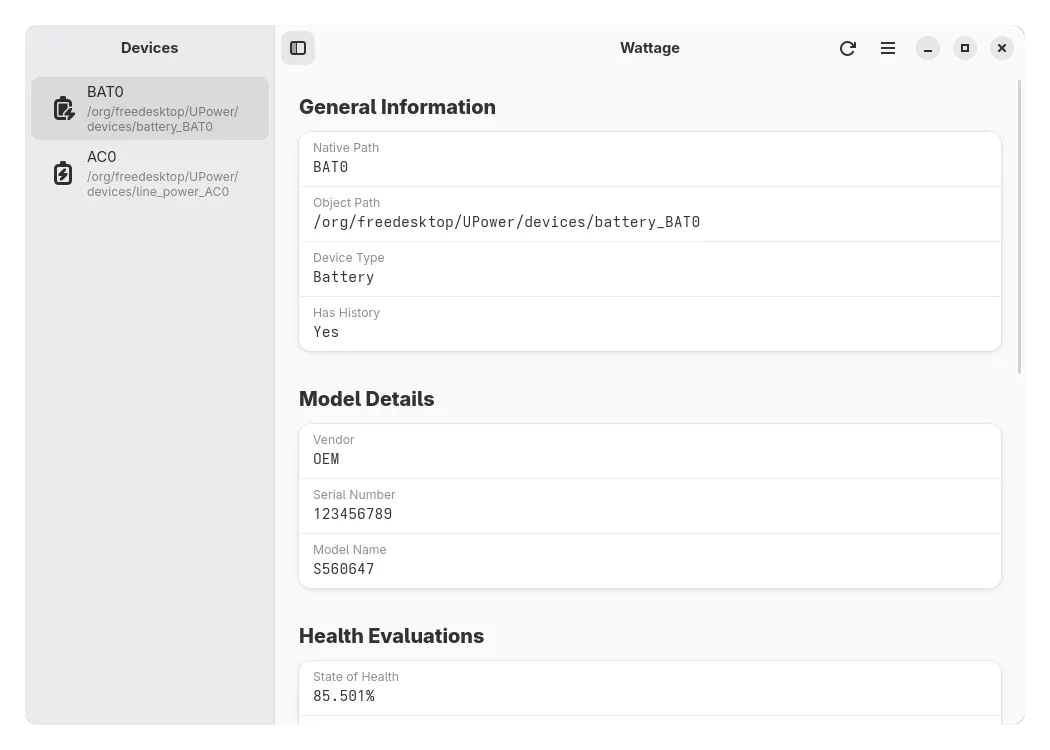Viewport: 1050px width, 750px height.
Task: Click the Device Type value Battery
Action: tap(344, 277)
